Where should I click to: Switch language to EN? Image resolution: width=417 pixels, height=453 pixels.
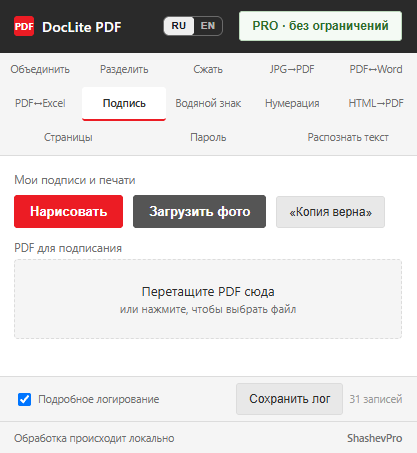(208, 26)
